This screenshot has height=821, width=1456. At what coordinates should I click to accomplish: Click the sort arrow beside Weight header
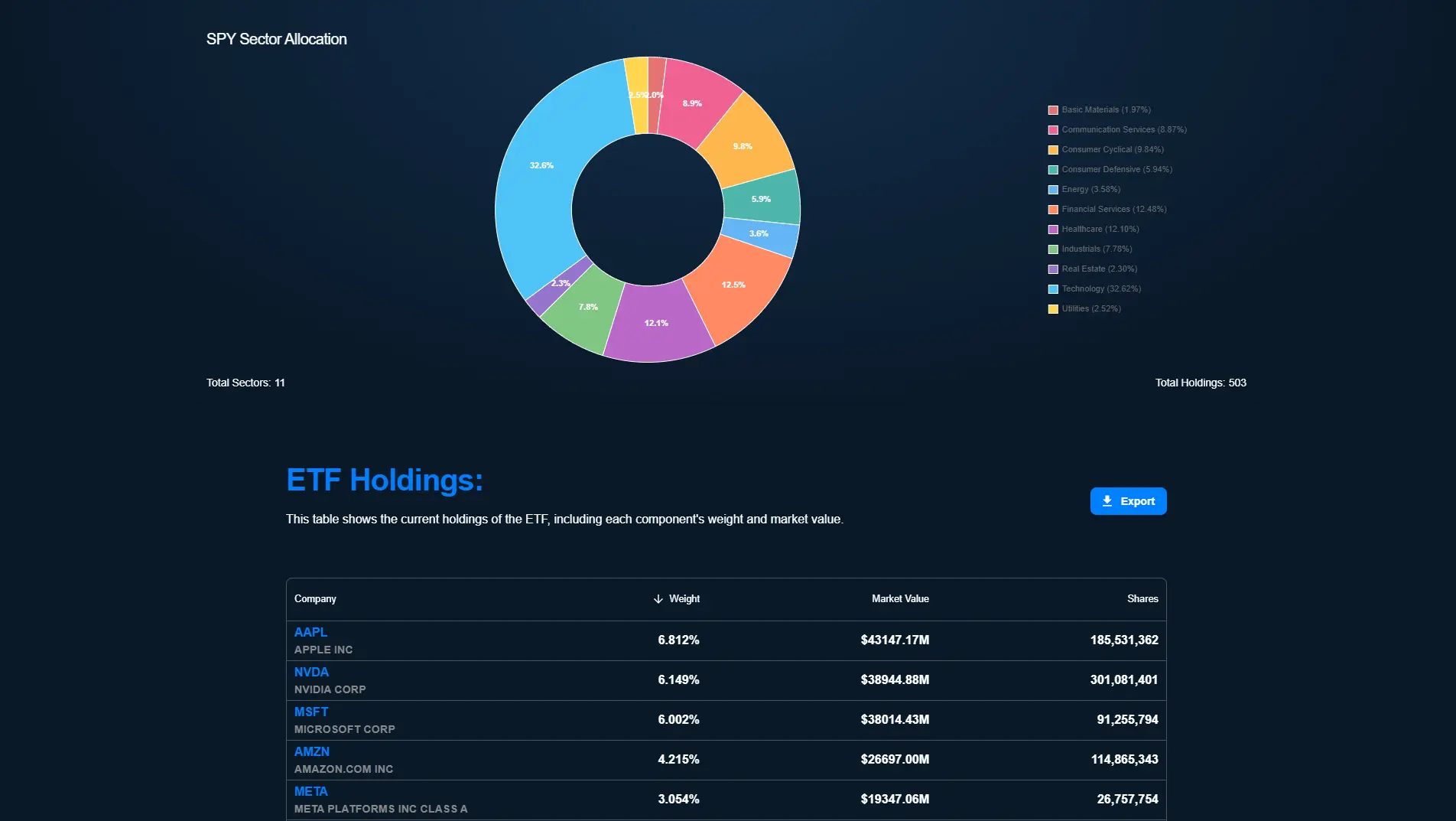658,599
